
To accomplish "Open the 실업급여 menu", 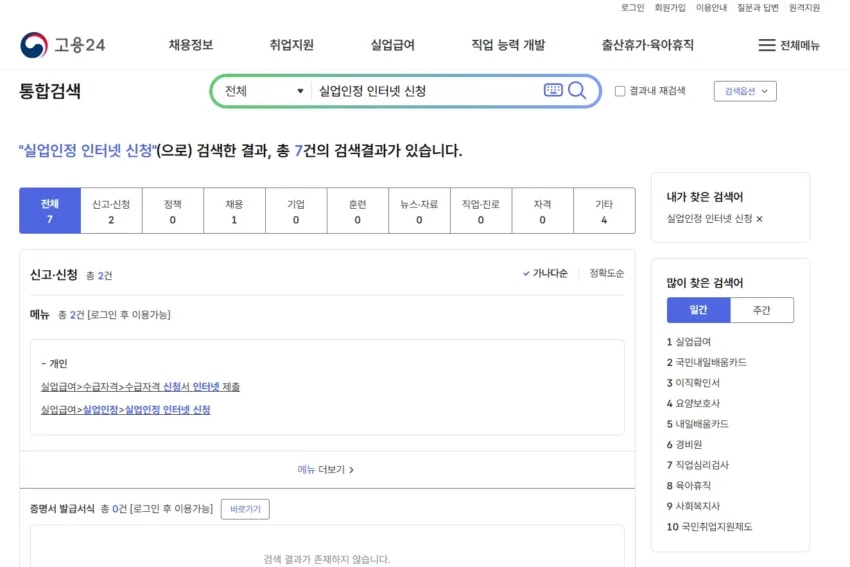I will [392, 45].
